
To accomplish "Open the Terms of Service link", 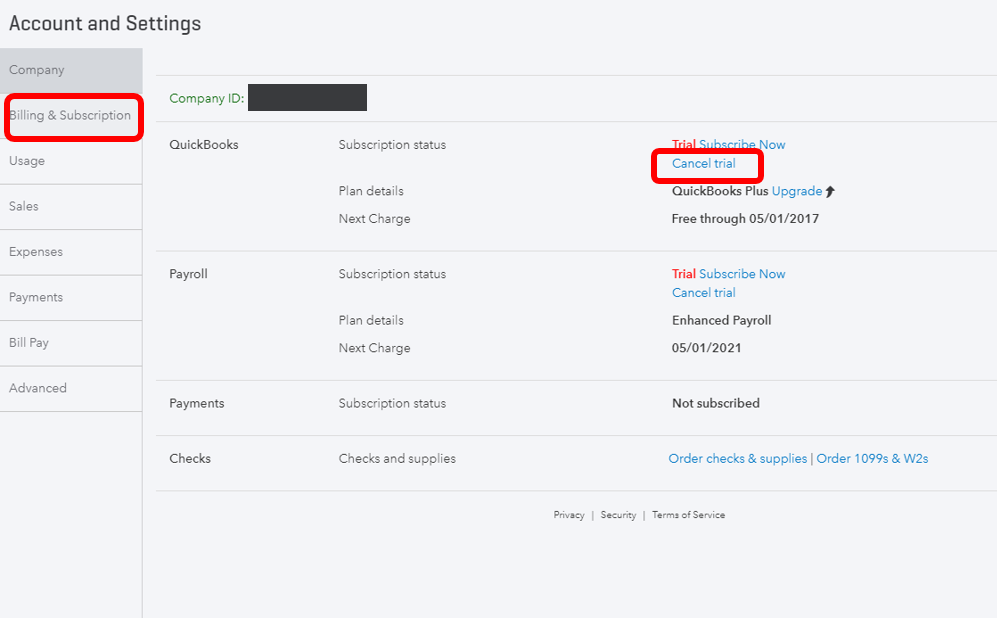I will [688, 515].
